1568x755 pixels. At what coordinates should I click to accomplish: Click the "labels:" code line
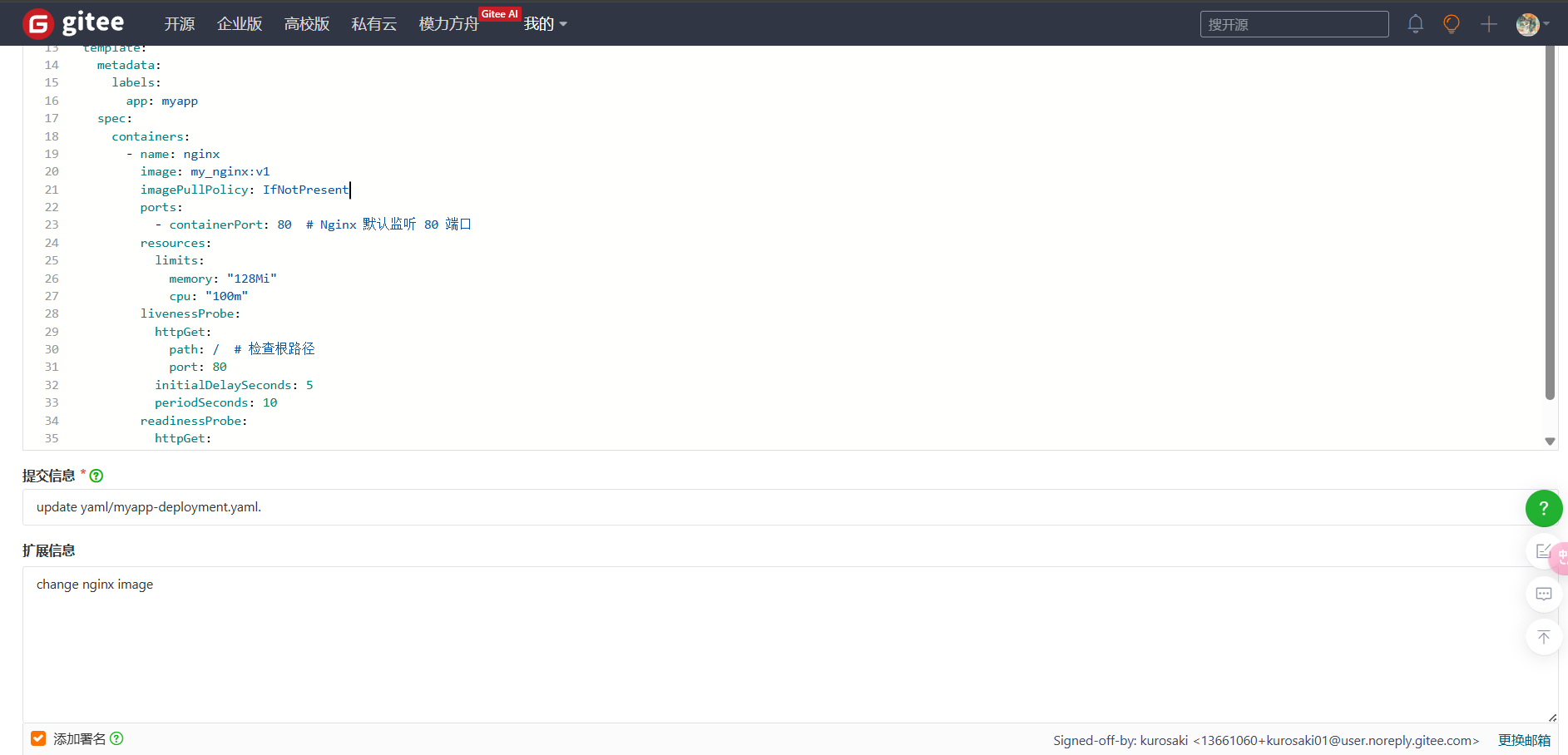(136, 82)
